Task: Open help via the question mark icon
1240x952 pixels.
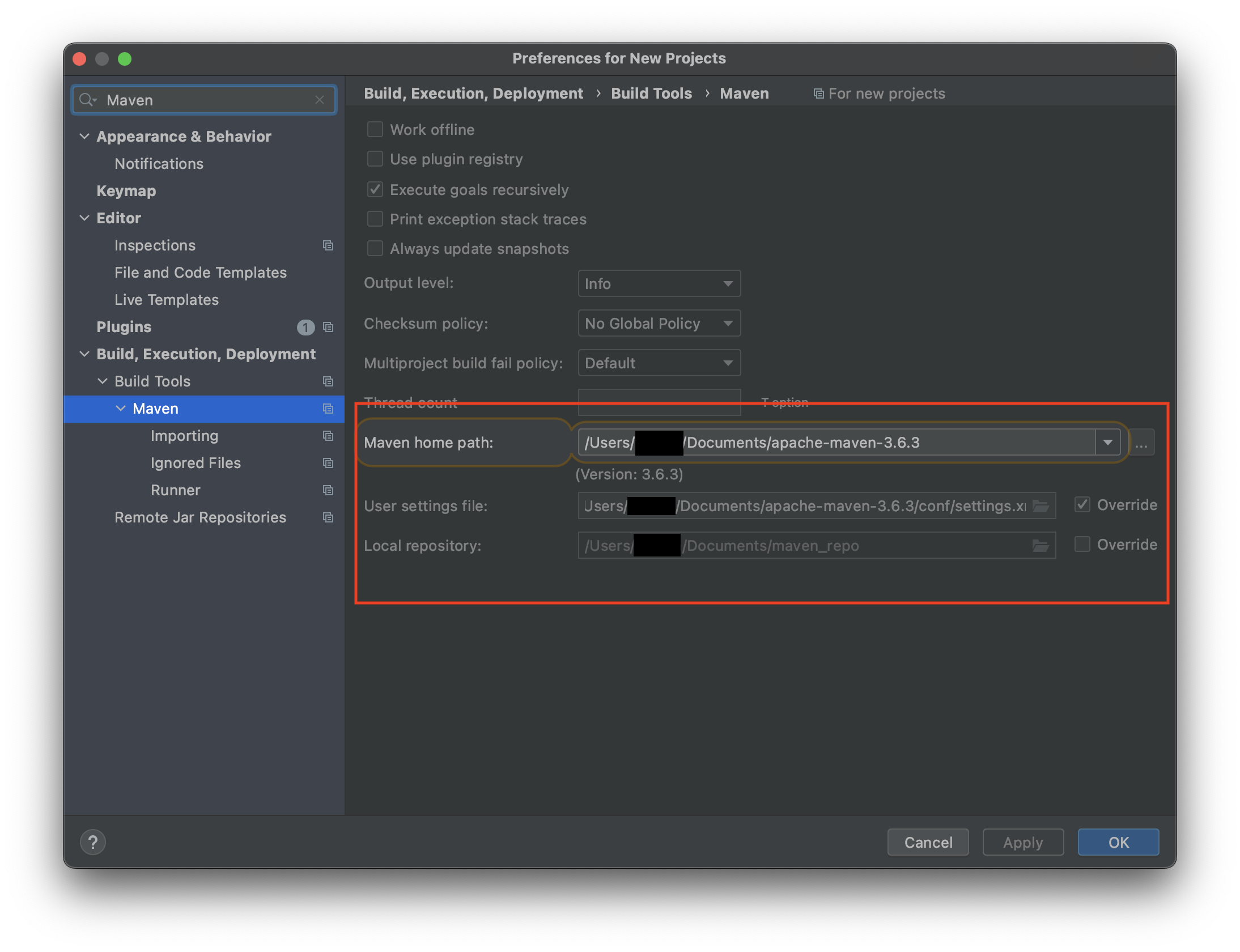Action: pos(93,842)
